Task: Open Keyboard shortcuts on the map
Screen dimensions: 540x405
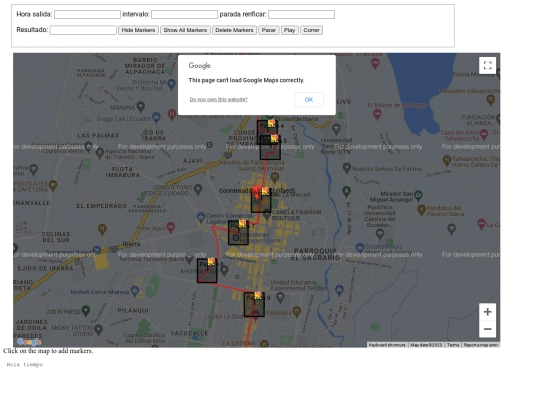Action: [387, 345]
